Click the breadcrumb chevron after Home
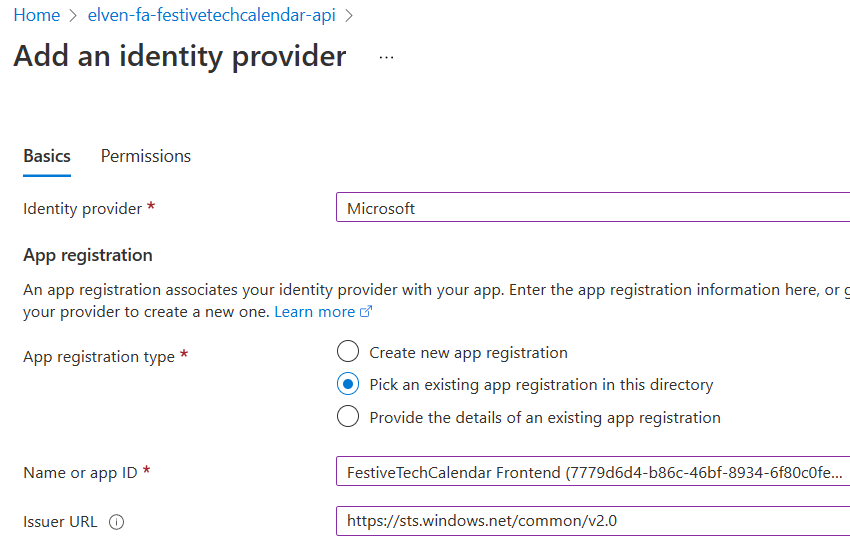The image size is (850, 555). (x=74, y=16)
